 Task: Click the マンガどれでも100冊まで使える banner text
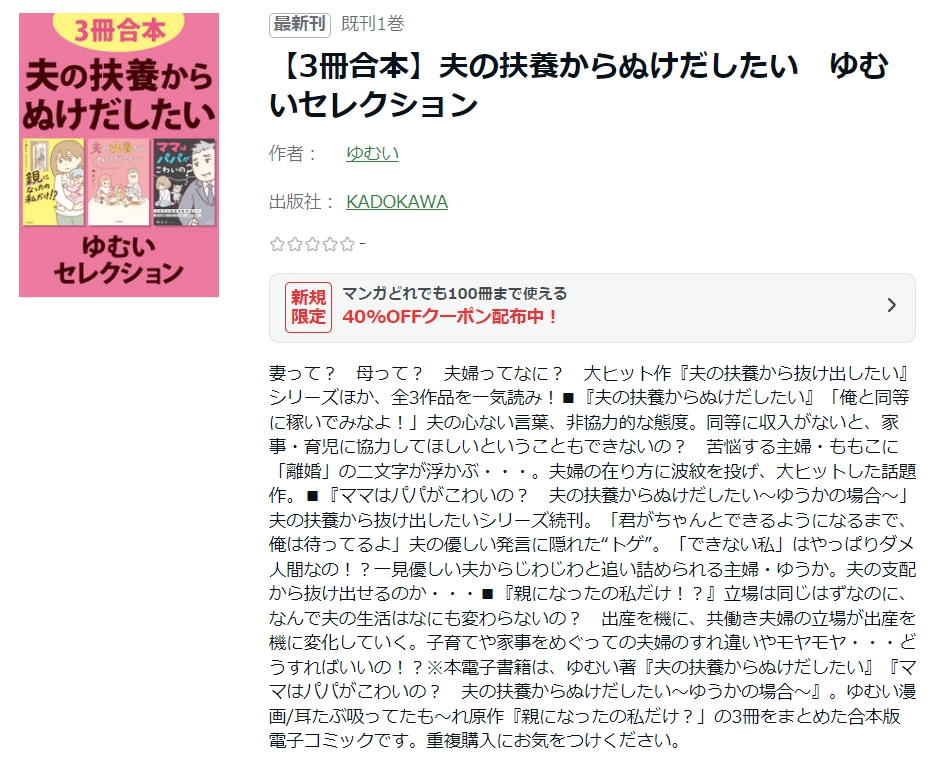[455, 293]
